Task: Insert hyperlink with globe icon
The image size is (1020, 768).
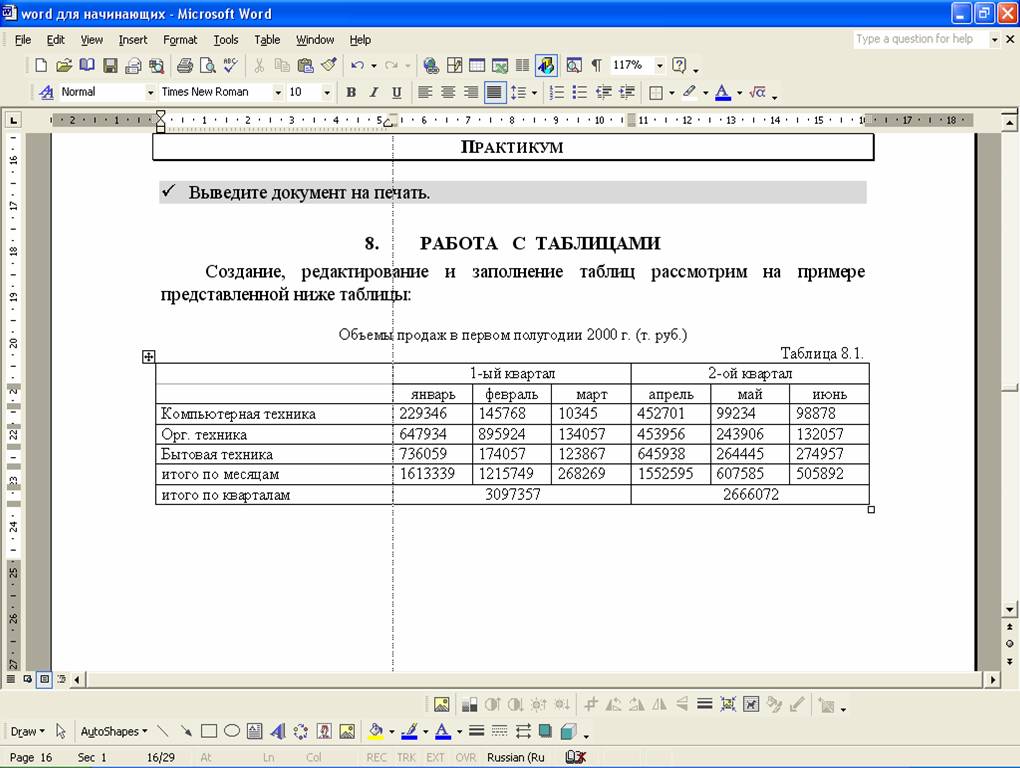Action: [430, 65]
